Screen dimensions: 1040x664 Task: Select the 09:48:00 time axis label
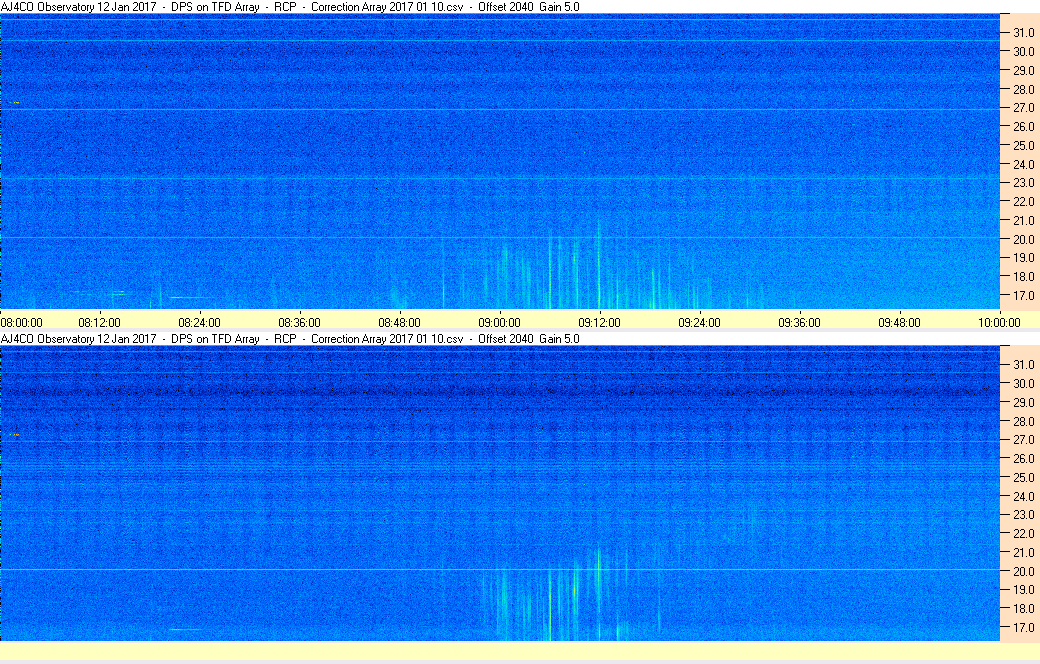click(899, 323)
